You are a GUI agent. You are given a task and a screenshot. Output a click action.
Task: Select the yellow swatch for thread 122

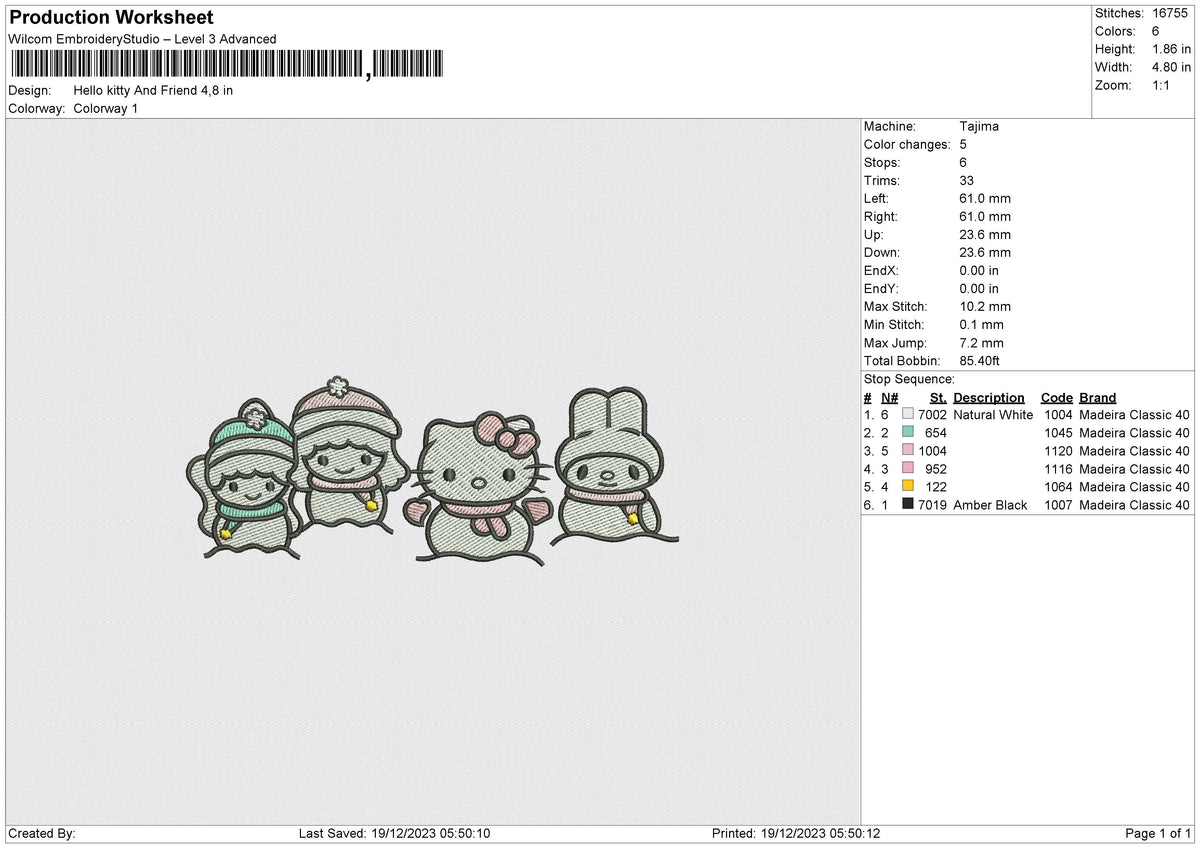pyautogui.click(x=908, y=487)
